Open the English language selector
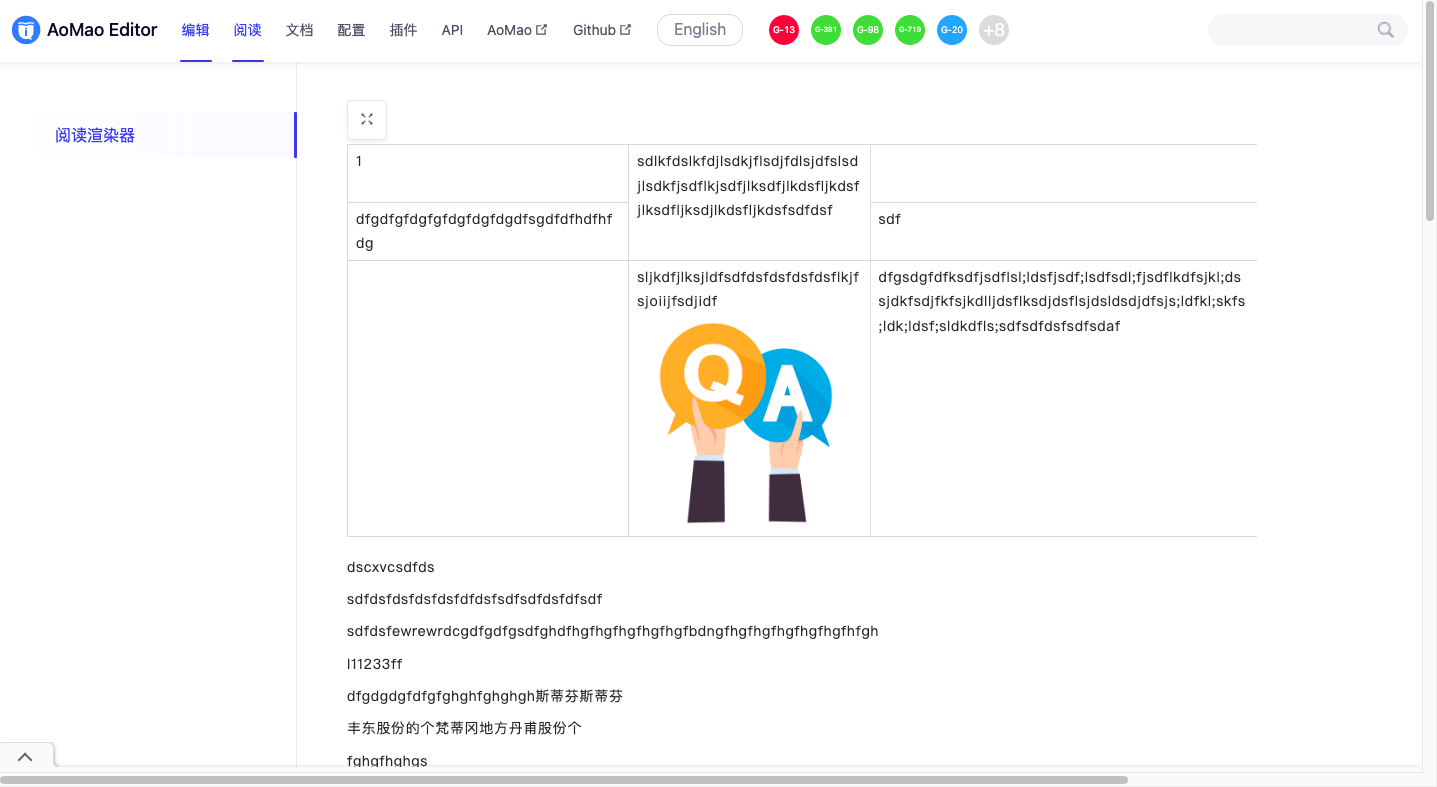The image size is (1437, 787). pos(699,29)
